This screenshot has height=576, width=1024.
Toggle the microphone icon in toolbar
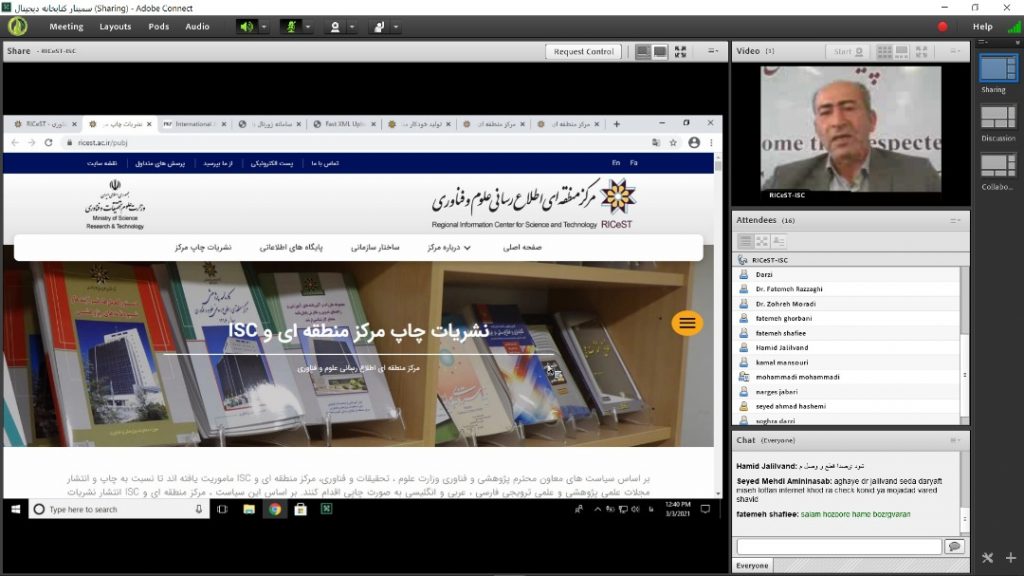[291, 27]
